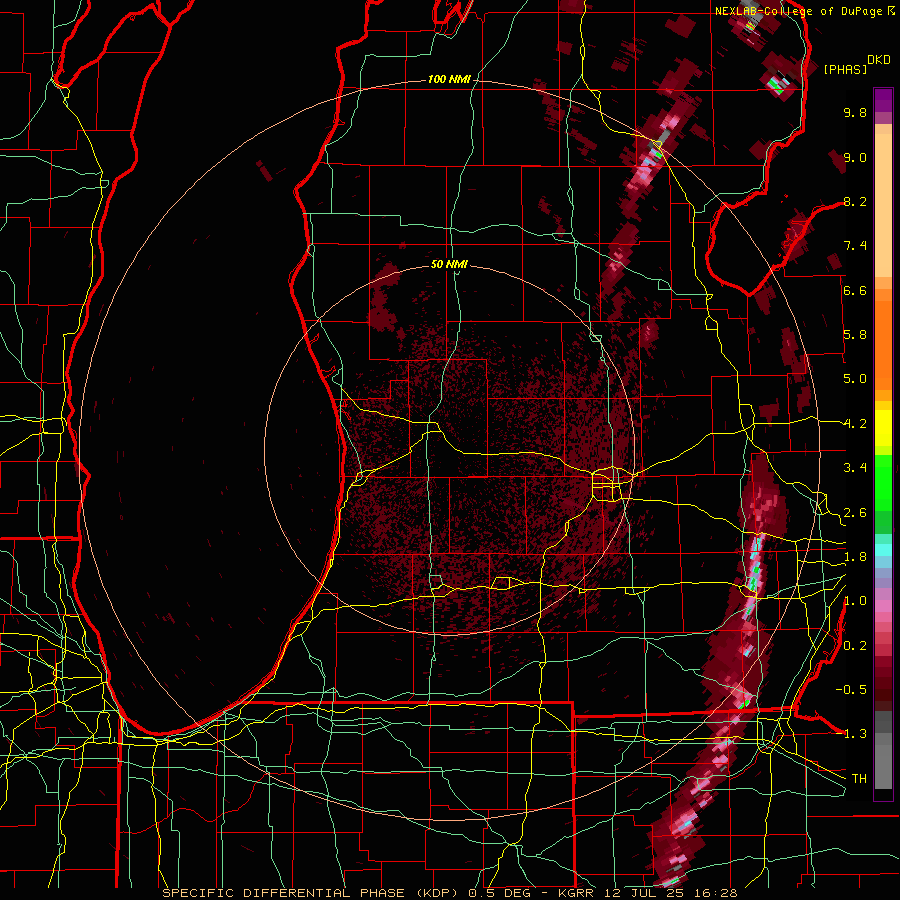Select the 3.4 scale label
900x900 pixels.
point(855,468)
